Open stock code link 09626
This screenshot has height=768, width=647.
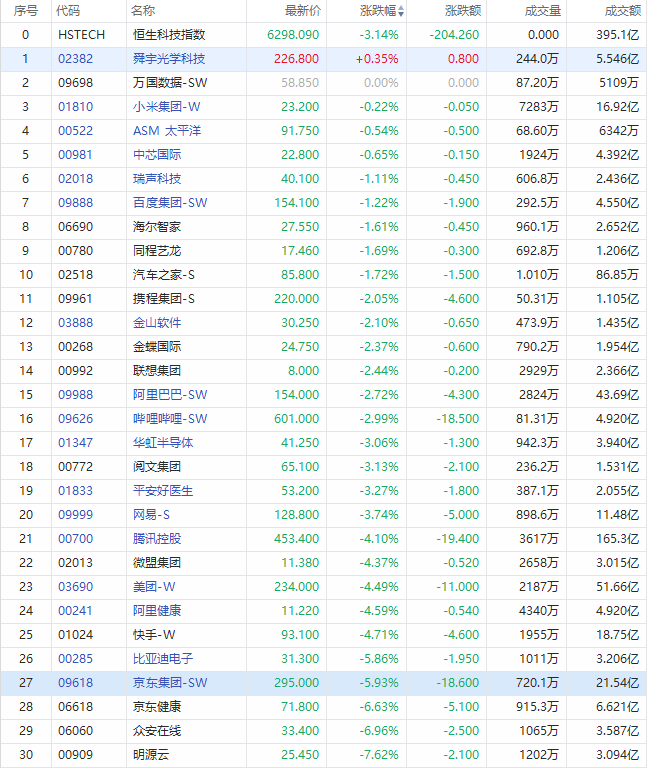[x=75, y=419]
